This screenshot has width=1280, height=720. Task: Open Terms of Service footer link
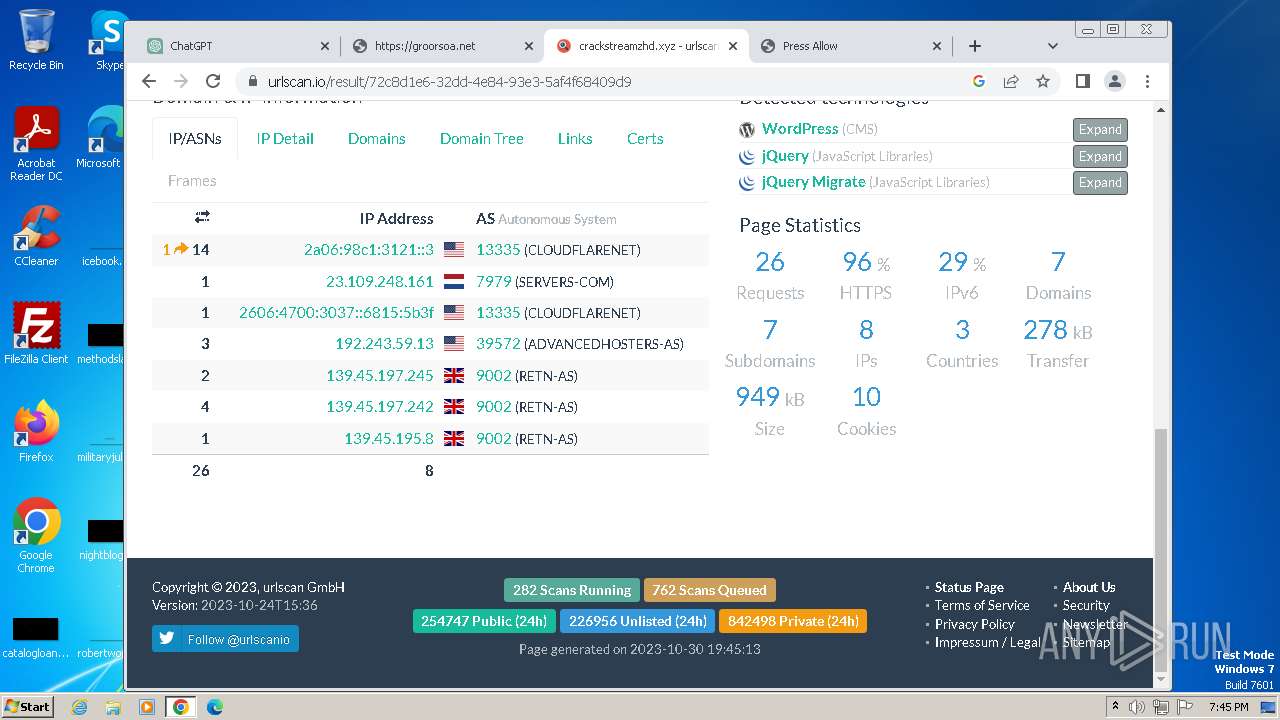[982, 605]
